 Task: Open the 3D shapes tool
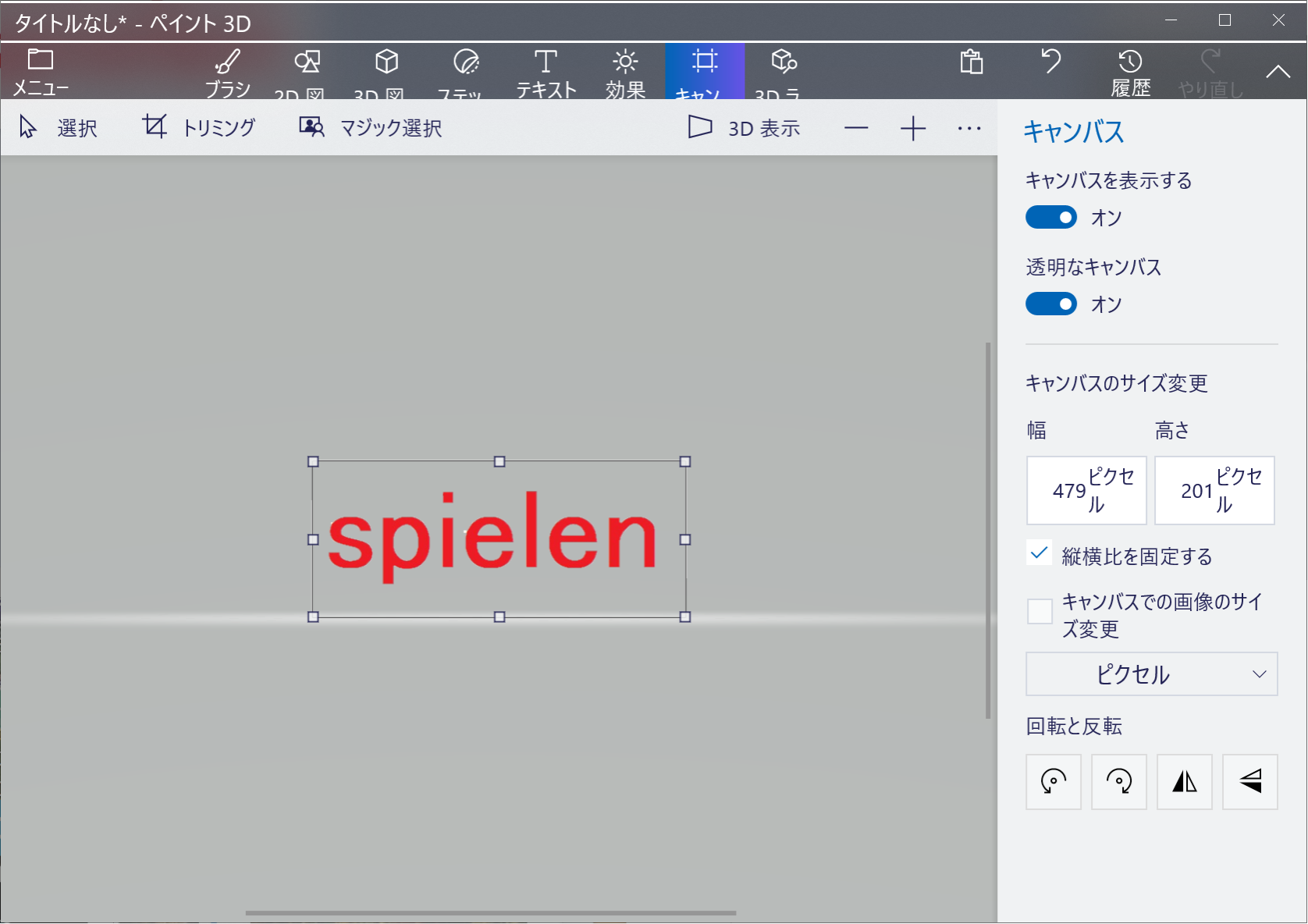coord(386,72)
